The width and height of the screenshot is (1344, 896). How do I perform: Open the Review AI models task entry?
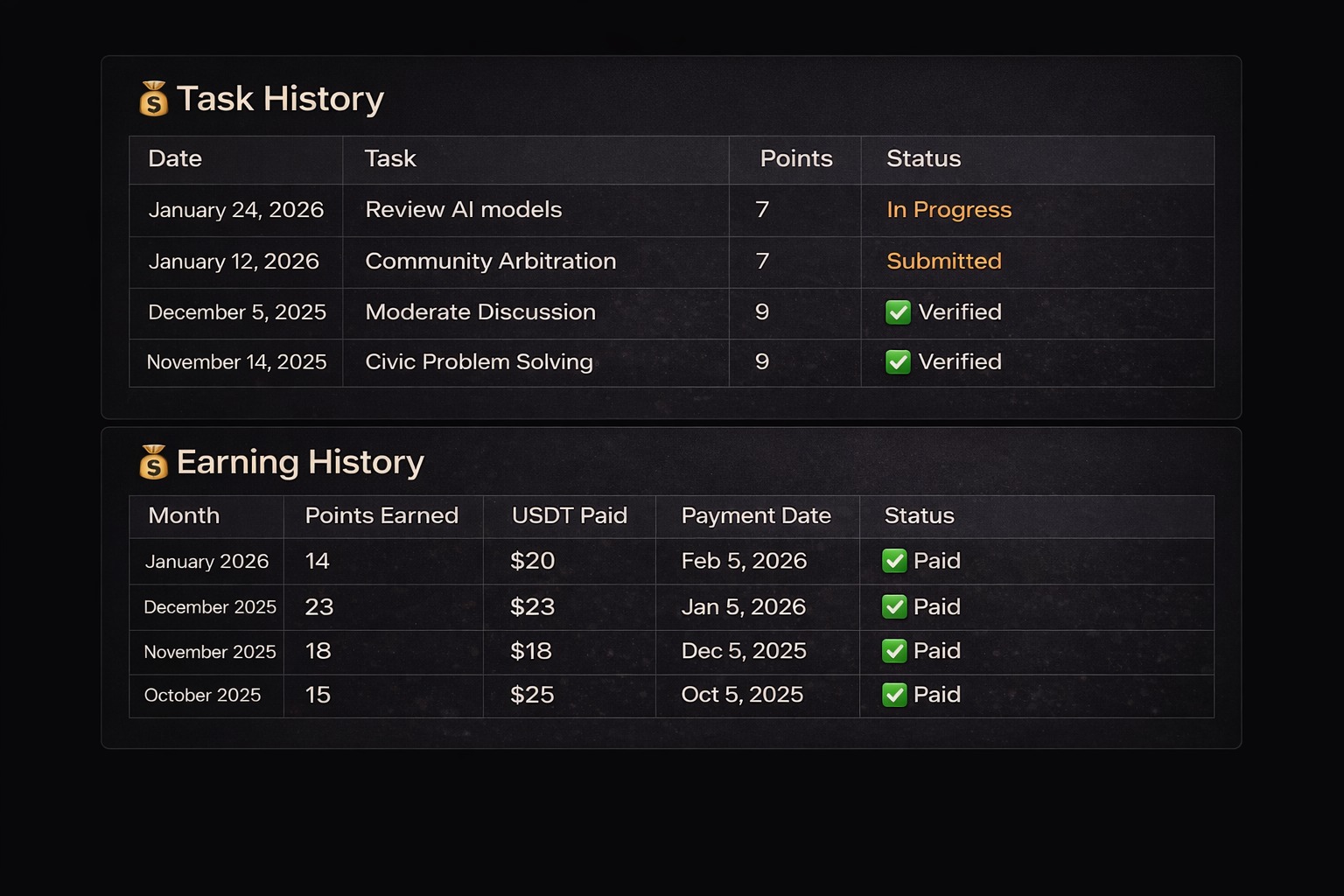click(x=463, y=210)
